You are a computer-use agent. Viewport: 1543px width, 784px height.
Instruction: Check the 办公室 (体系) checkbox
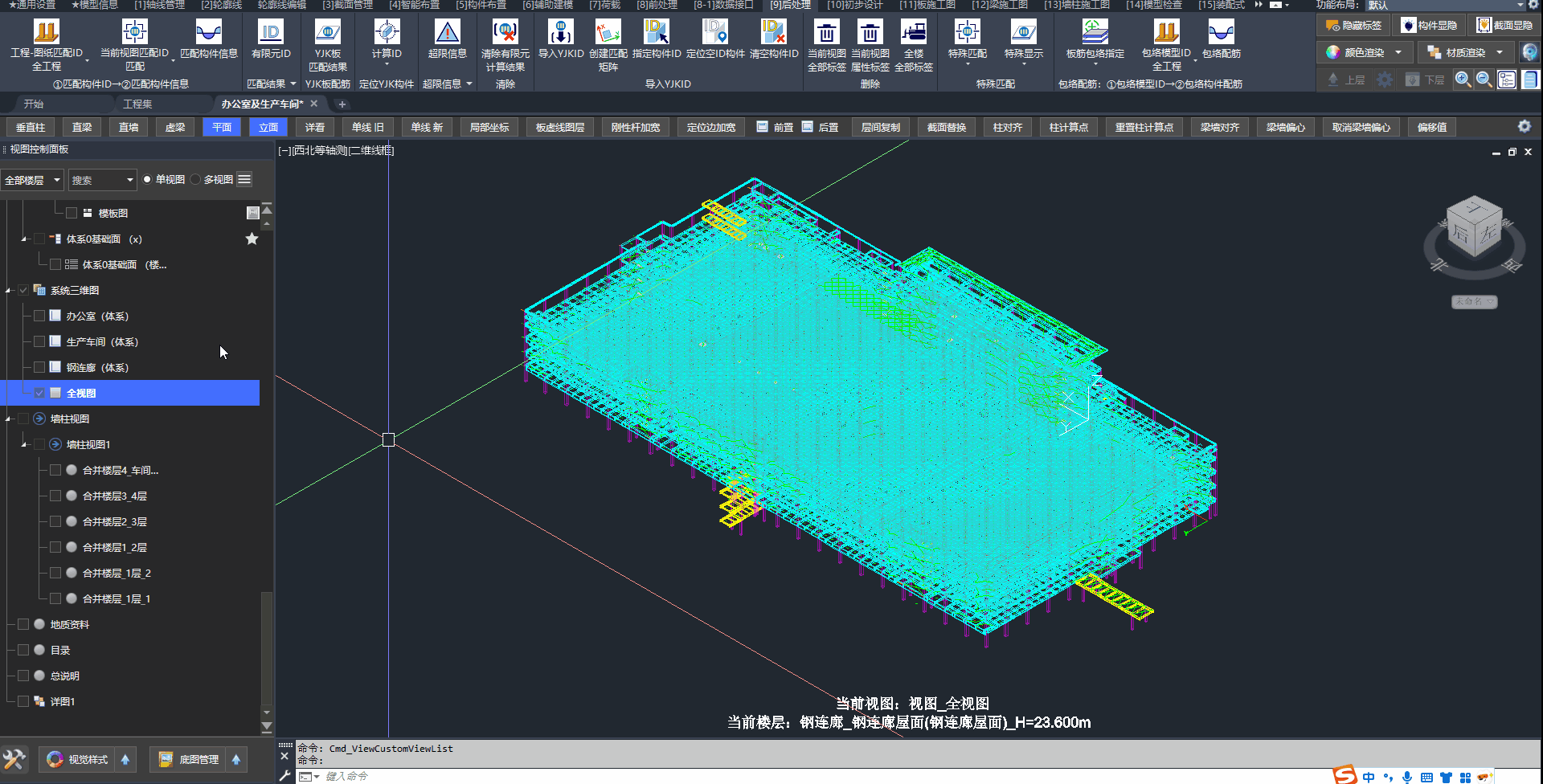[39, 316]
